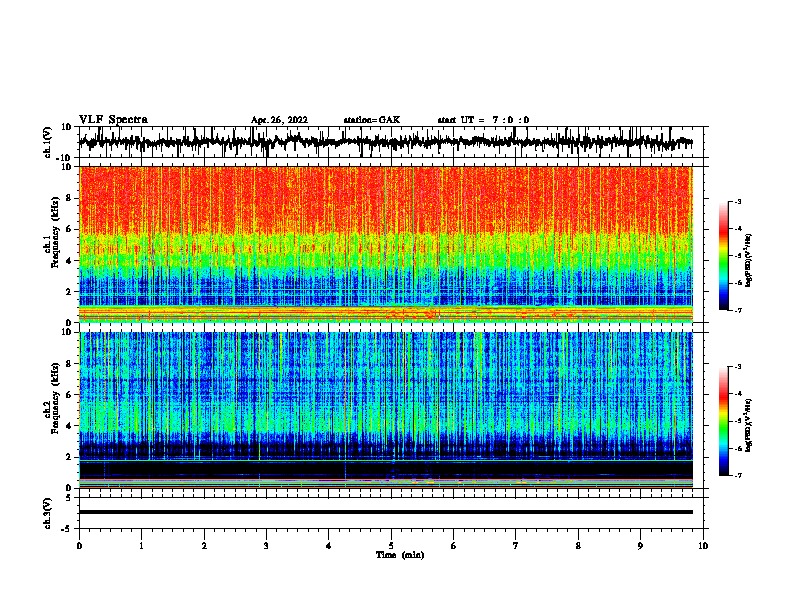Click time axis tick label "9"
This screenshot has height=612, width=792.
pos(640,546)
